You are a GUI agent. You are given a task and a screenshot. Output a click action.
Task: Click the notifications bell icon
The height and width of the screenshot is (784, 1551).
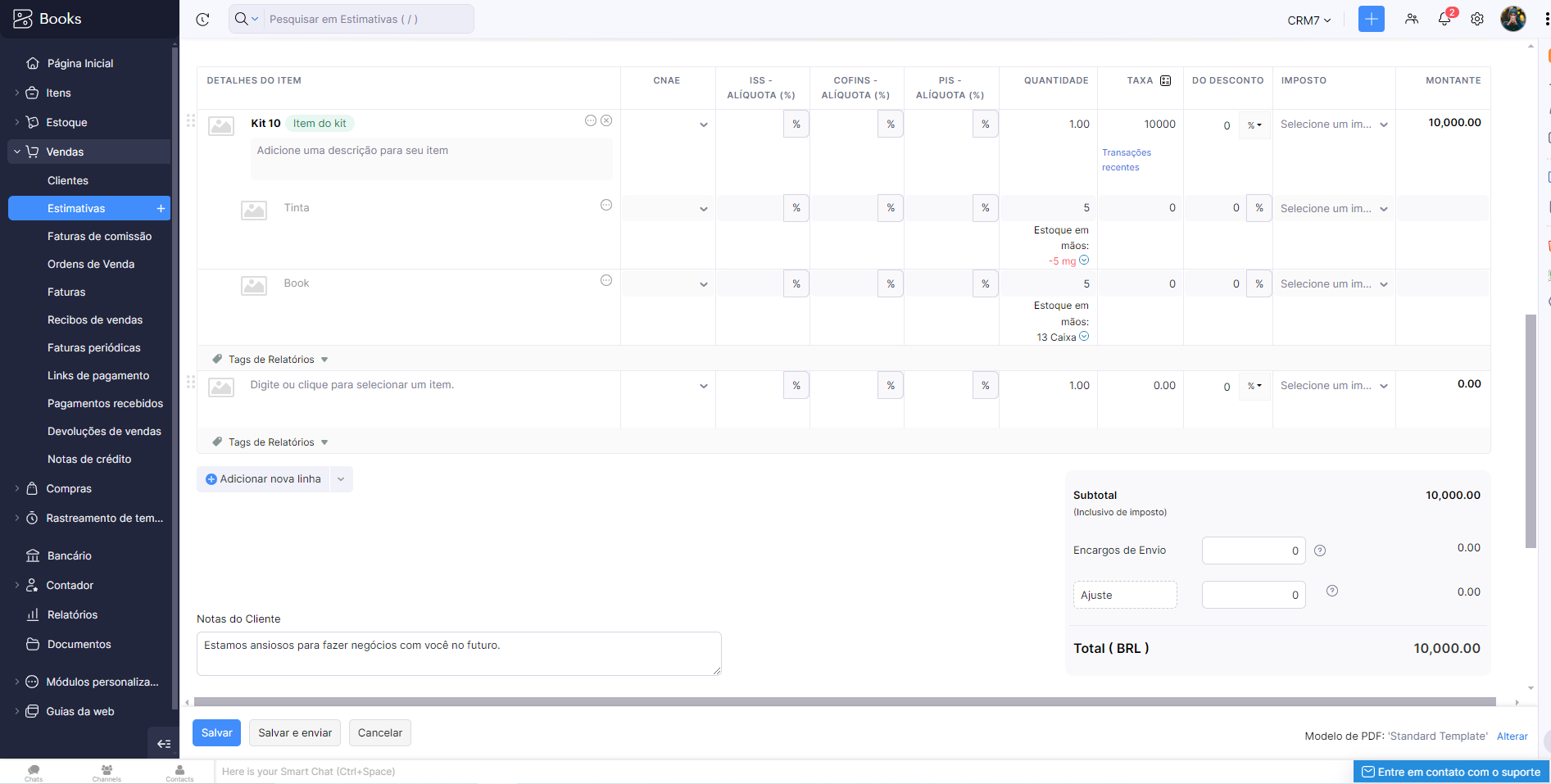[x=1444, y=20]
